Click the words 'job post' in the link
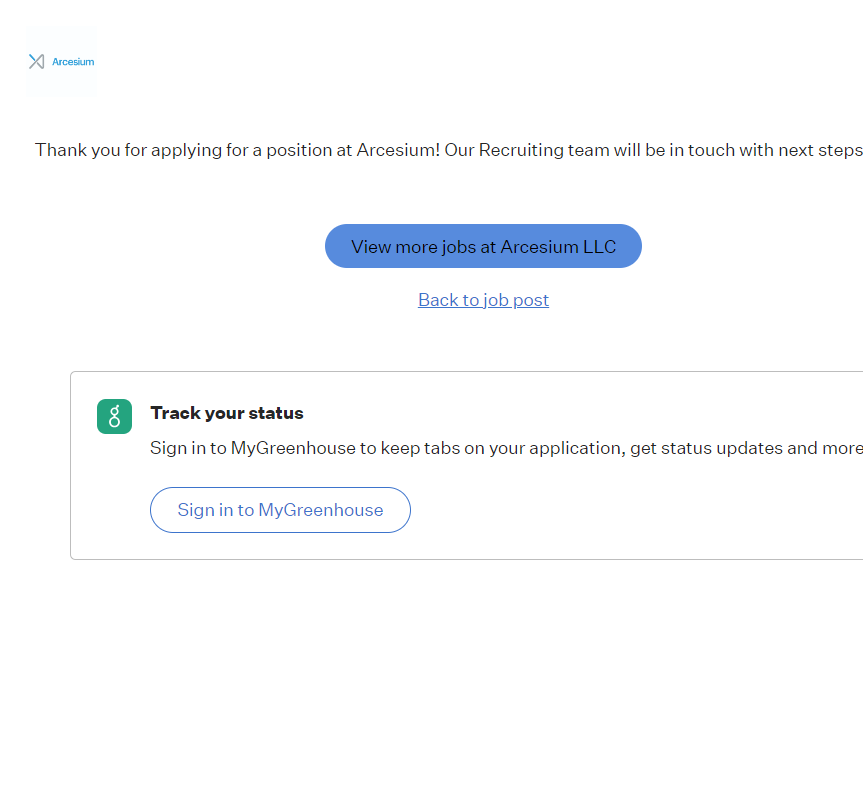 [x=516, y=300]
